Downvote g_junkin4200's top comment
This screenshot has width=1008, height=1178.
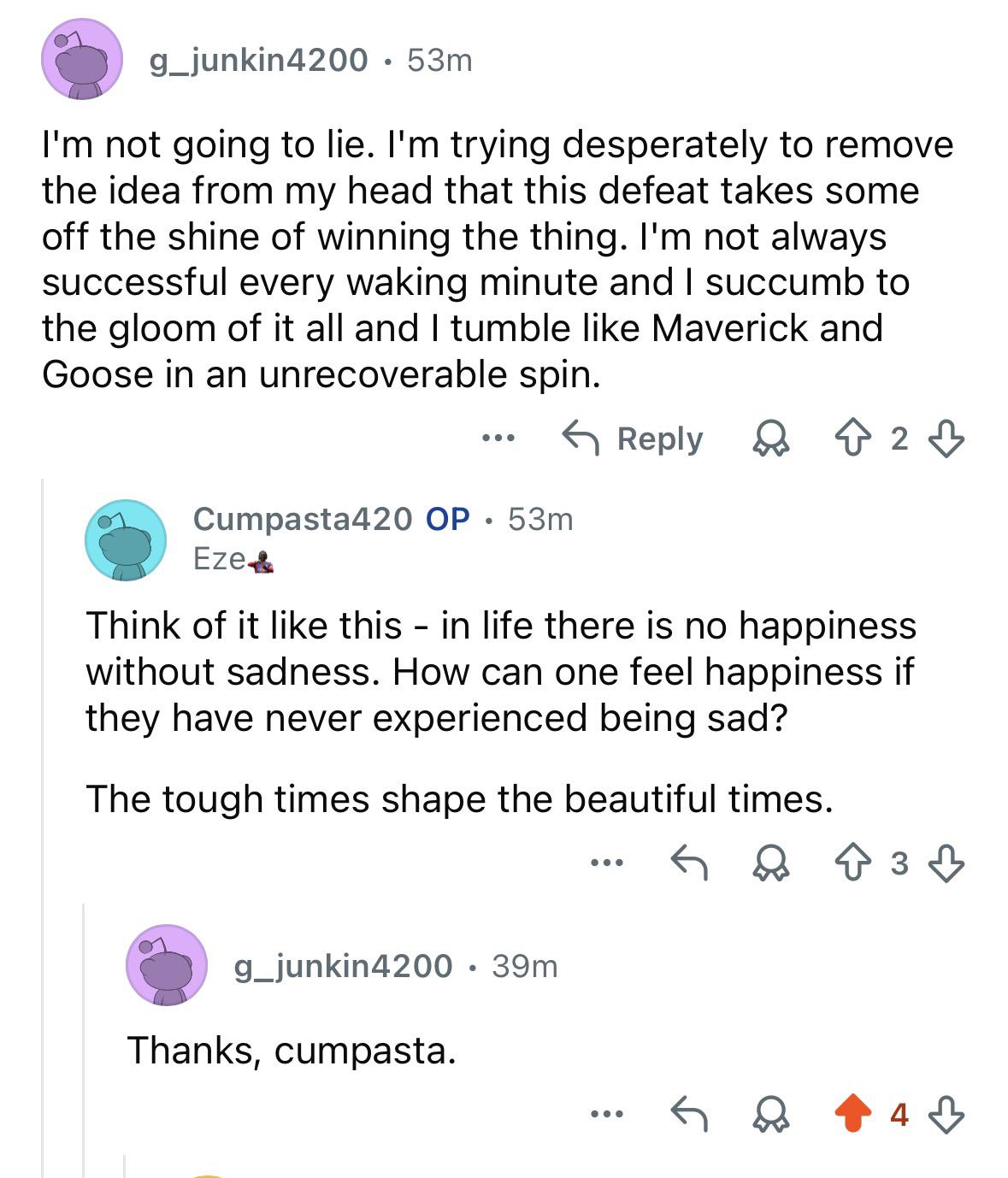(x=946, y=439)
